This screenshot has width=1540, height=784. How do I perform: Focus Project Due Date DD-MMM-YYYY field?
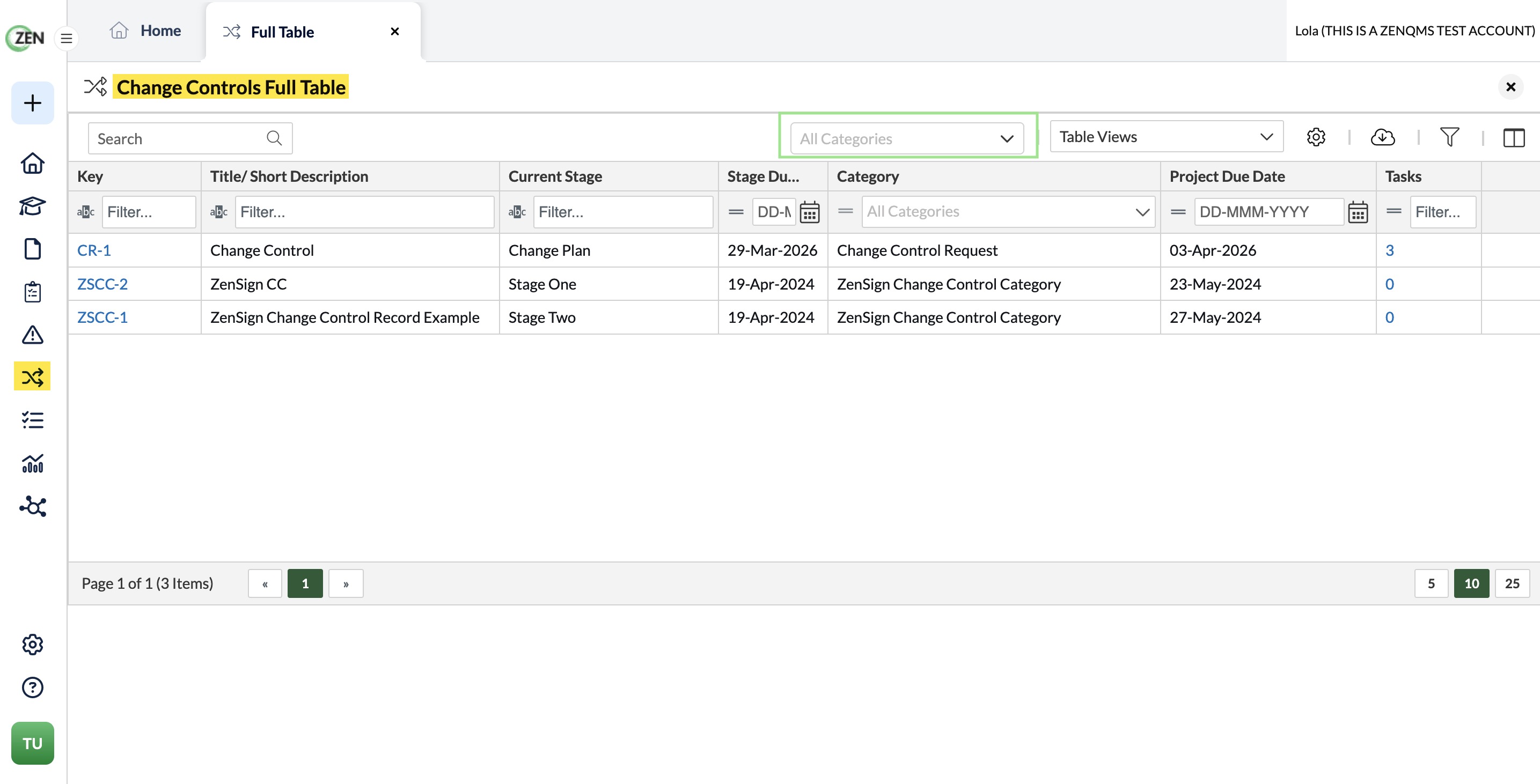point(1268,211)
